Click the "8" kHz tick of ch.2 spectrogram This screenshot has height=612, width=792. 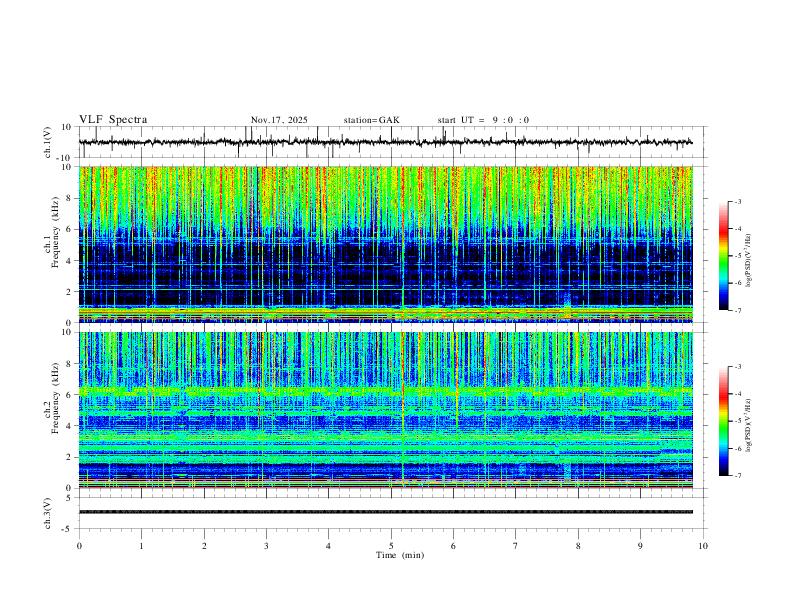(70, 364)
